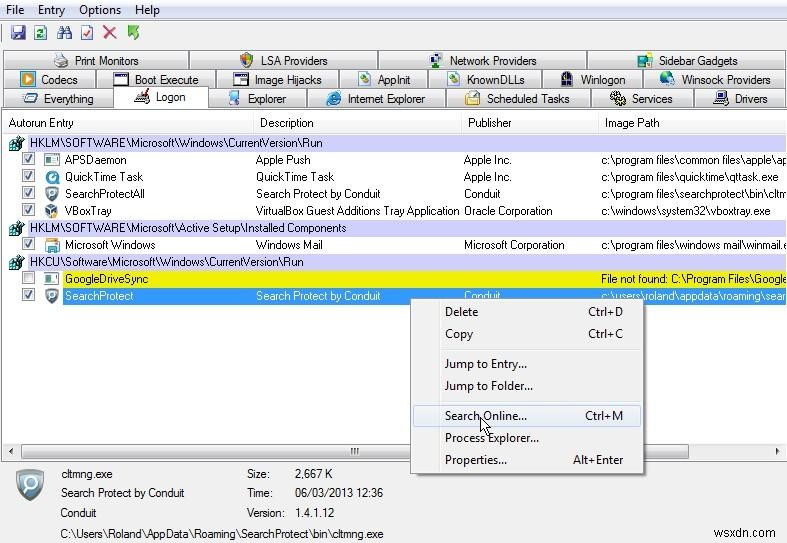This screenshot has height=543, width=787.
Task: Switch to the AppInit tab
Action: point(384,80)
